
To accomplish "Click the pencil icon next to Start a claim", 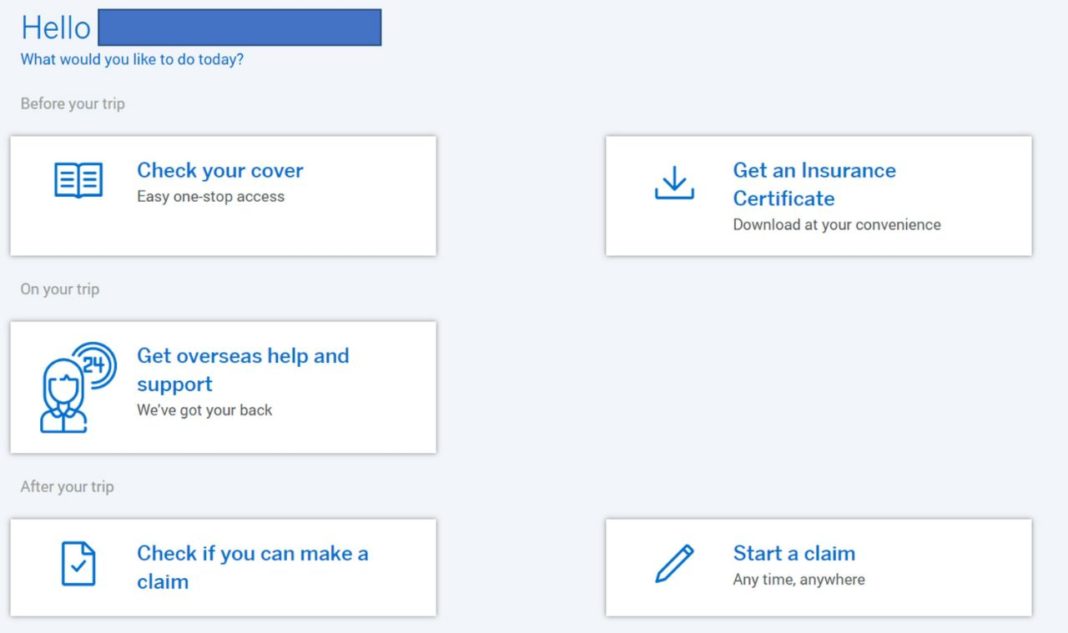I will pos(675,564).
